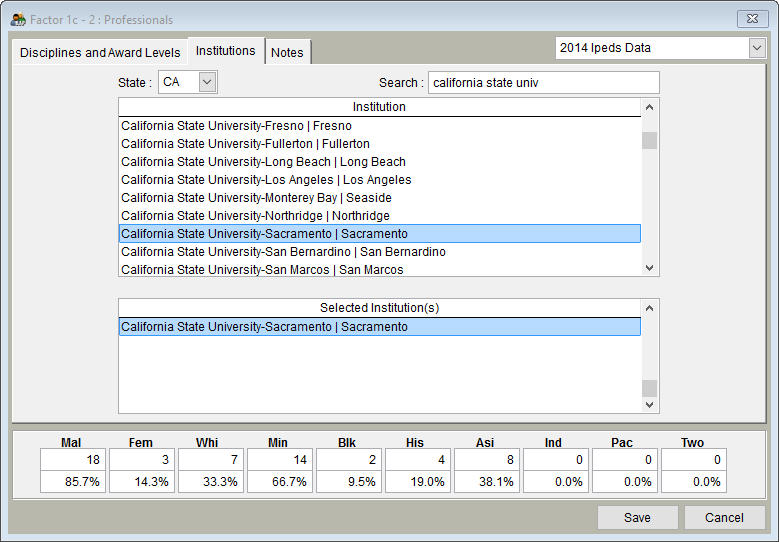This screenshot has width=779, height=542.
Task: Cancel the dialog
Action: tap(724, 518)
